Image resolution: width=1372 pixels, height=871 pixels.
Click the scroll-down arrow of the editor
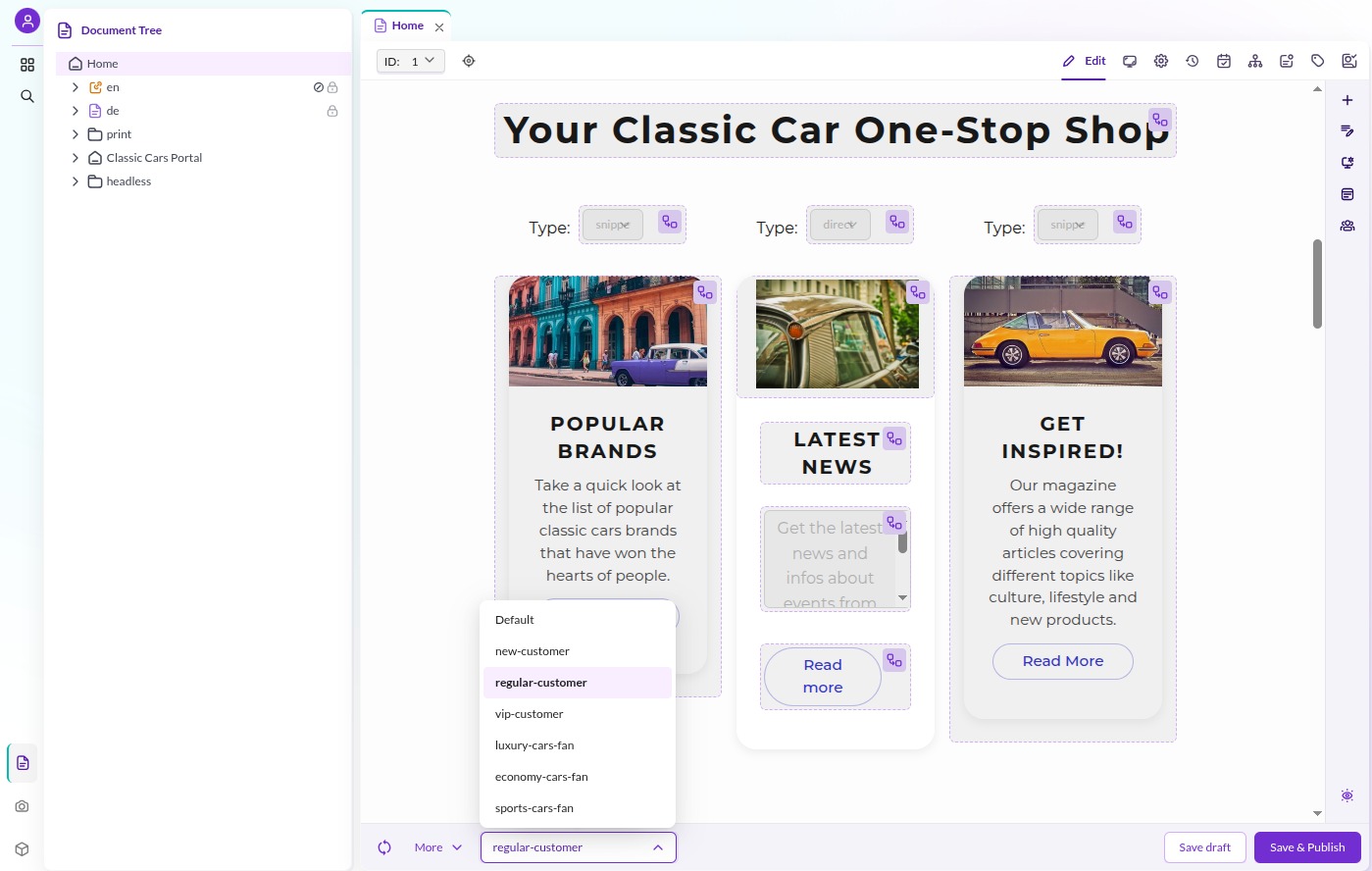click(x=1317, y=813)
